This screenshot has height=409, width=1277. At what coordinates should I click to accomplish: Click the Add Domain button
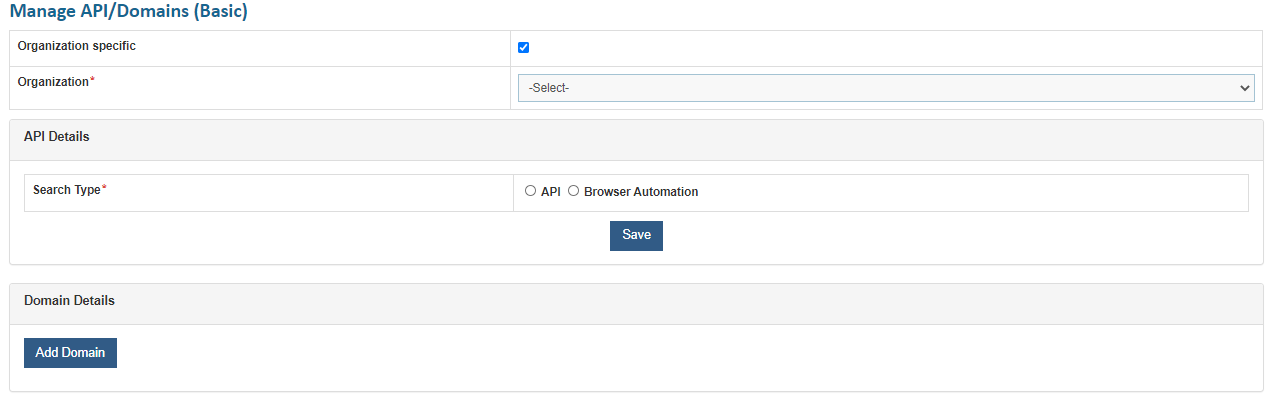click(x=70, y=352)
